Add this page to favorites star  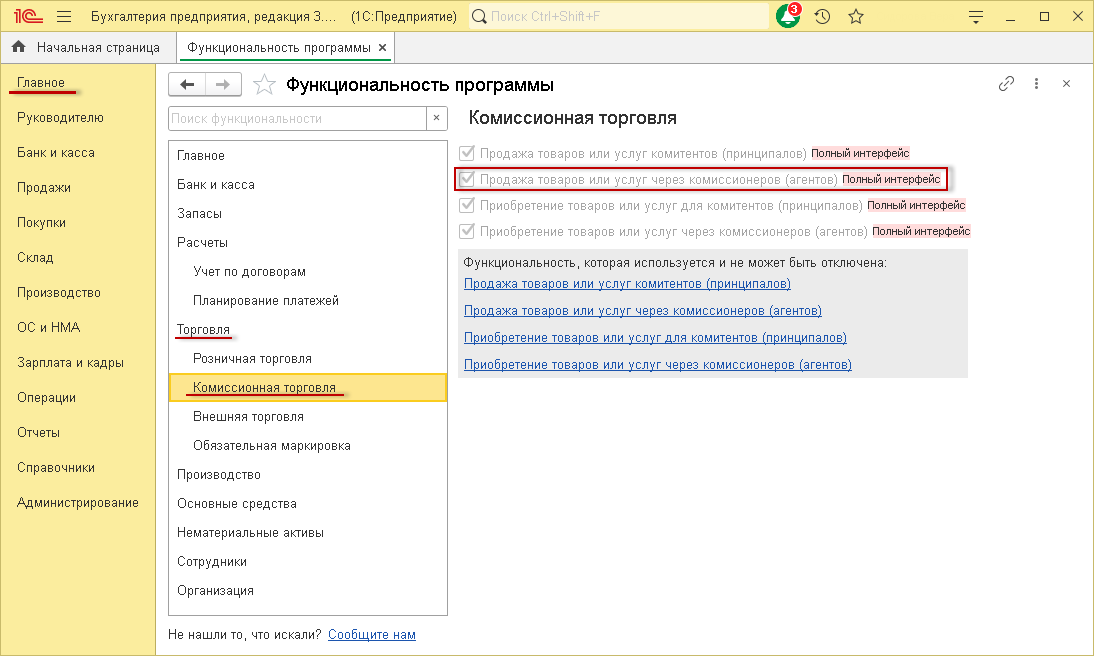(x=264, y=85)
